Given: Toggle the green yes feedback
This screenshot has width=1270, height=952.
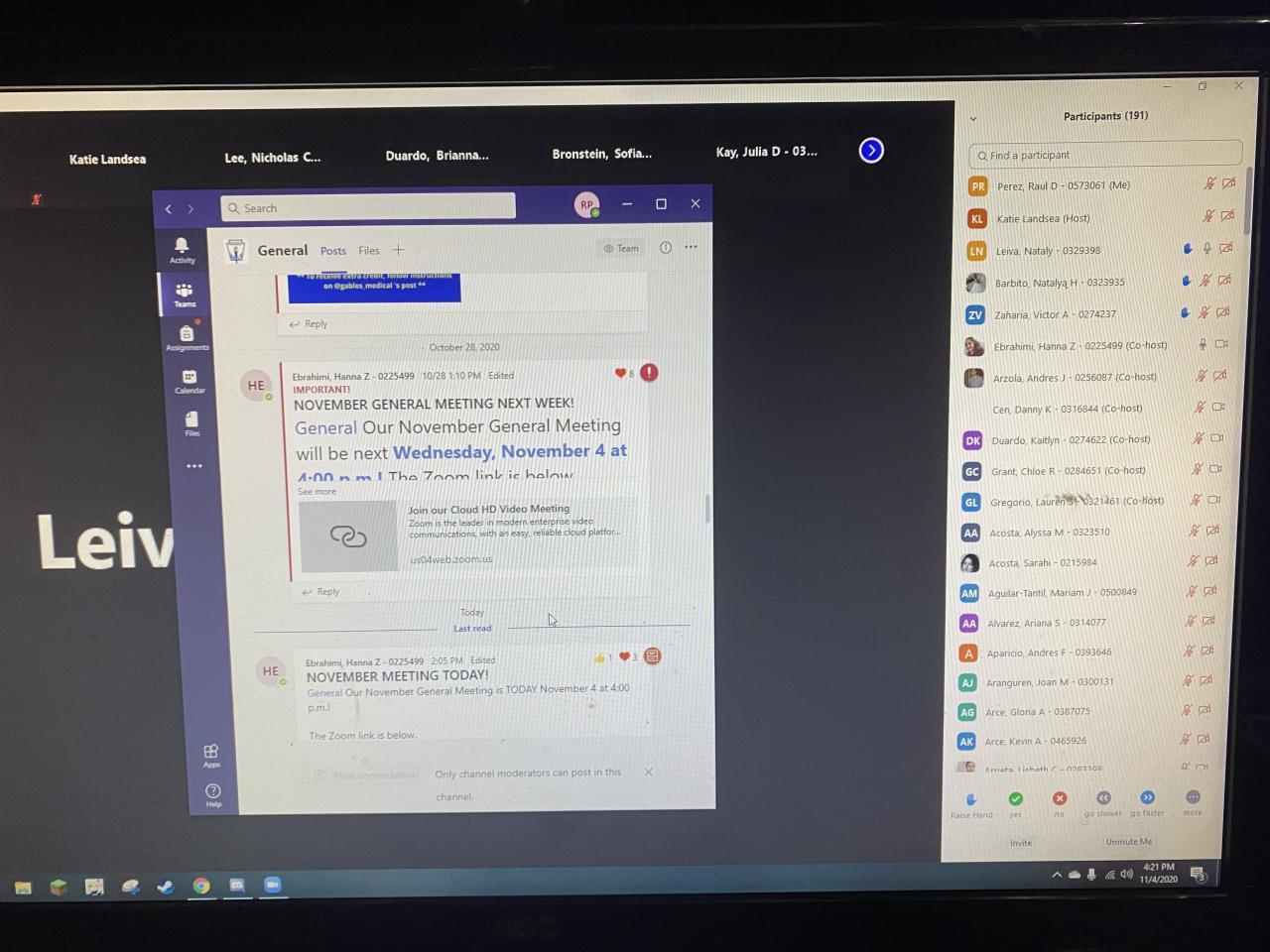Looking at the screenshot, I should [1015, 803].
